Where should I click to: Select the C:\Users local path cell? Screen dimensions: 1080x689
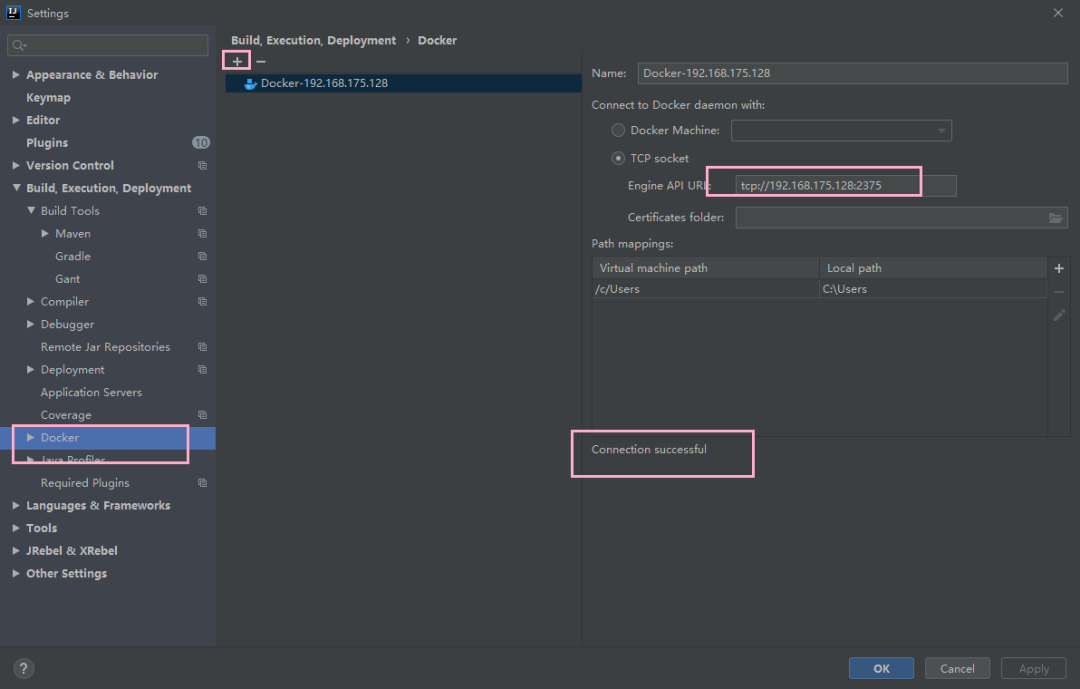coord(933,289)
